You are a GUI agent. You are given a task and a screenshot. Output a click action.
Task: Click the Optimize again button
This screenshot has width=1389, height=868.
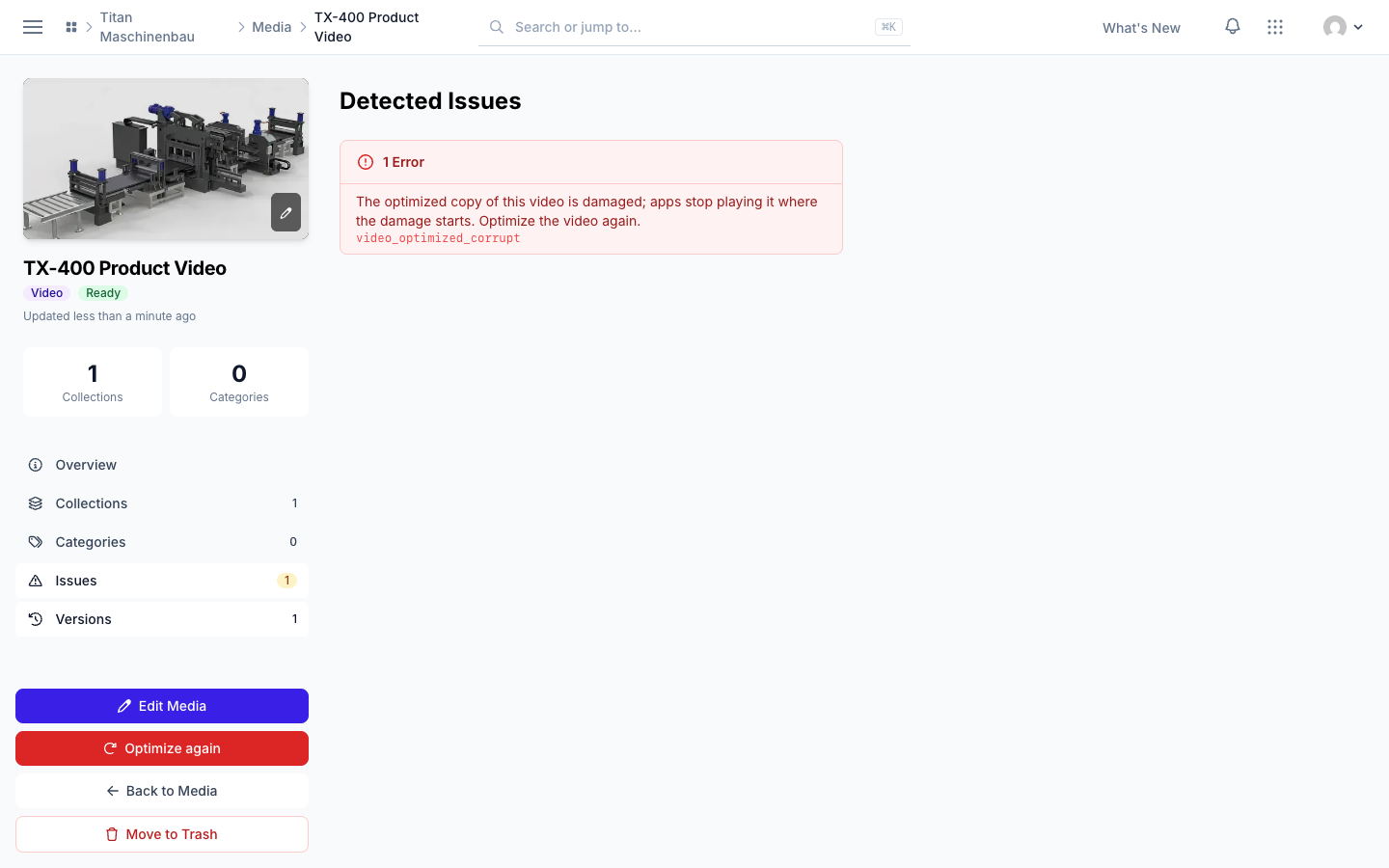[x=162, y=748]
